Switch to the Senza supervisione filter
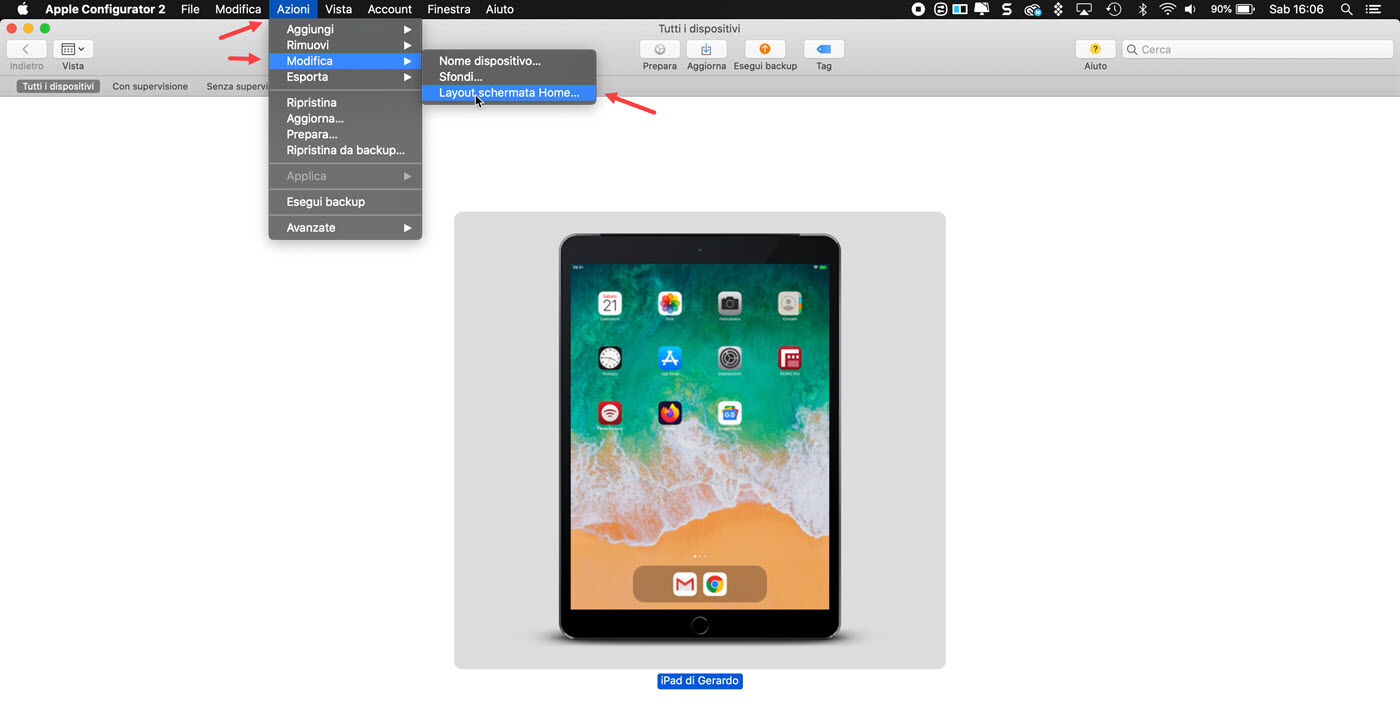The image size is (1400, 721). (237, 86)
